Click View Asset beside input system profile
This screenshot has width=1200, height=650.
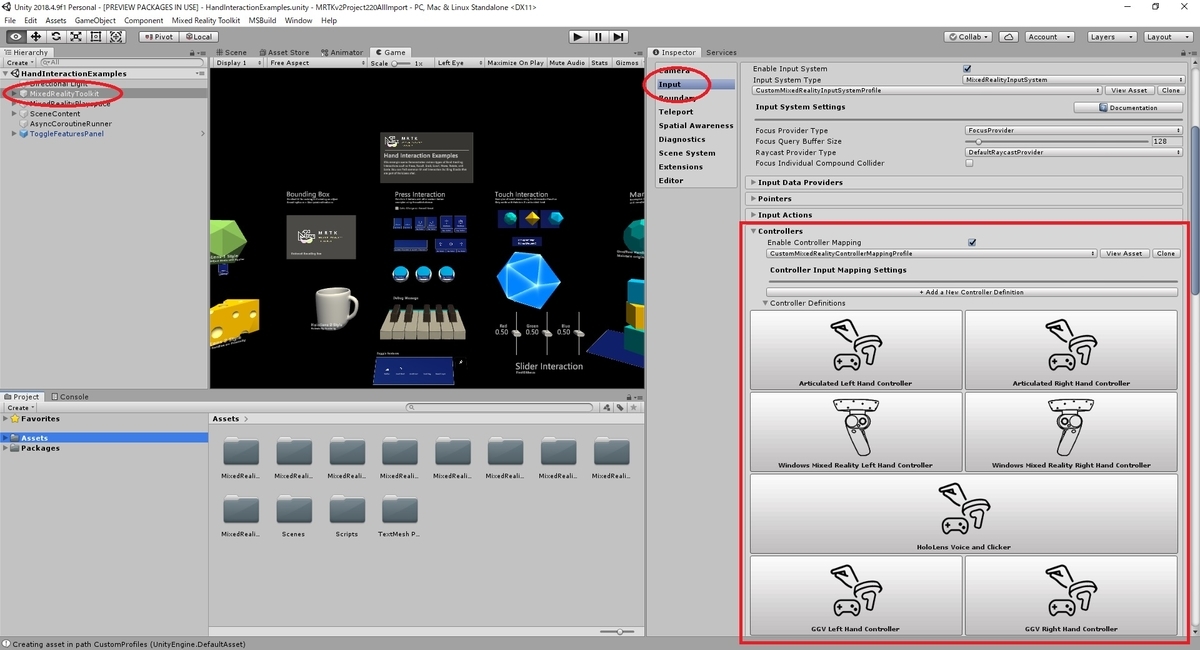point(1128,90)
